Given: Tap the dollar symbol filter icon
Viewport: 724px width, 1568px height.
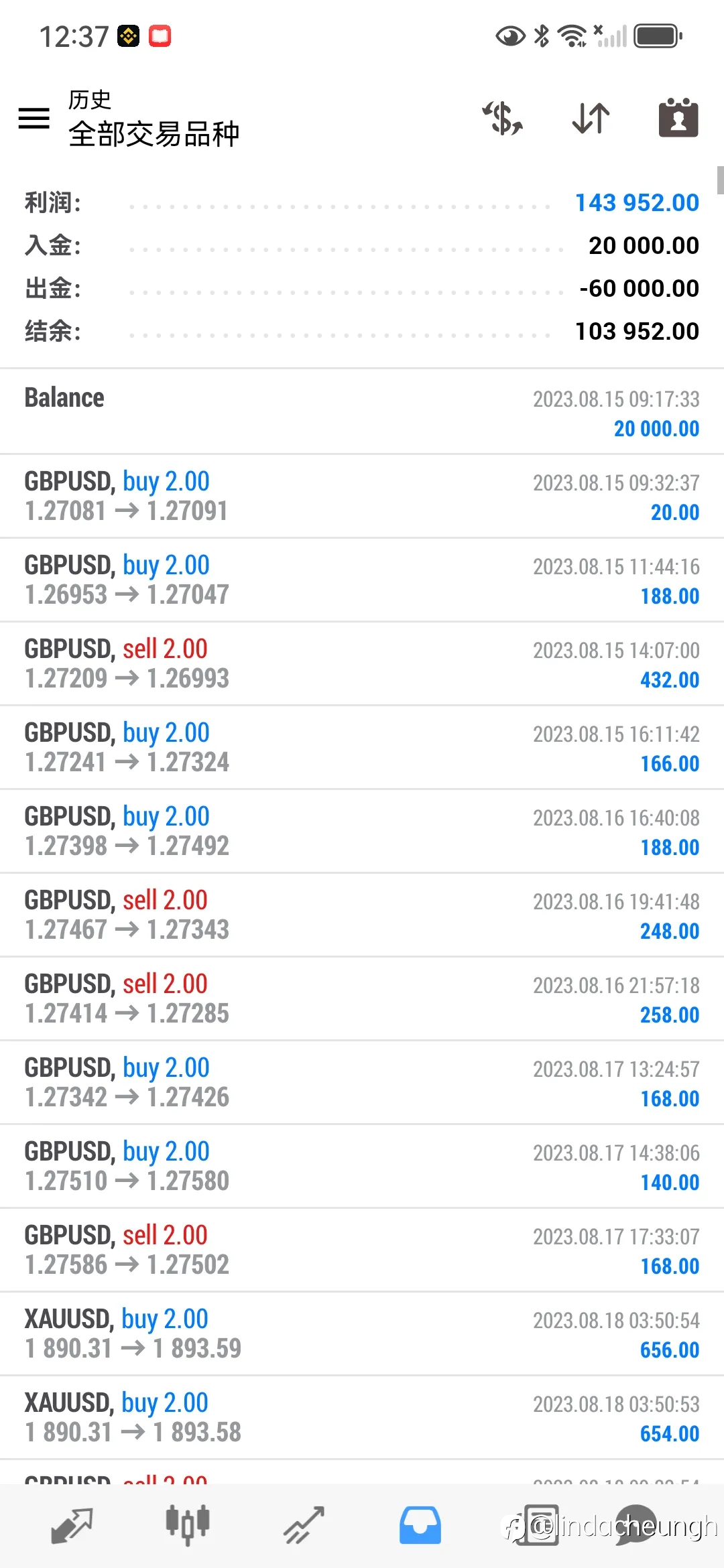Looking at the screenshot, I should 503,118.
